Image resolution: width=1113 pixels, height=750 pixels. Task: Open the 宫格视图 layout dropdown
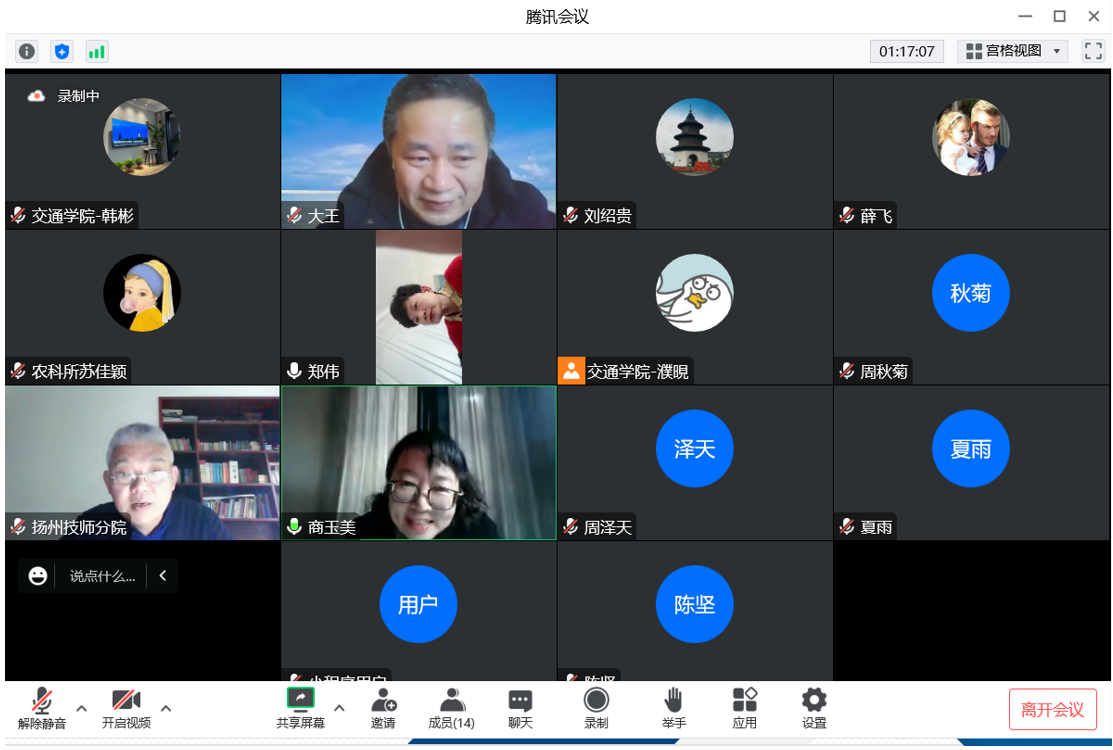click(1013, 51)
